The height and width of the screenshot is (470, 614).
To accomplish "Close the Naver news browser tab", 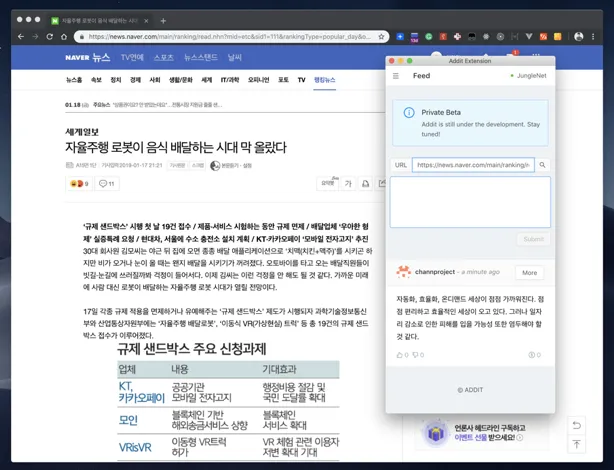I will tap(146, 21).
